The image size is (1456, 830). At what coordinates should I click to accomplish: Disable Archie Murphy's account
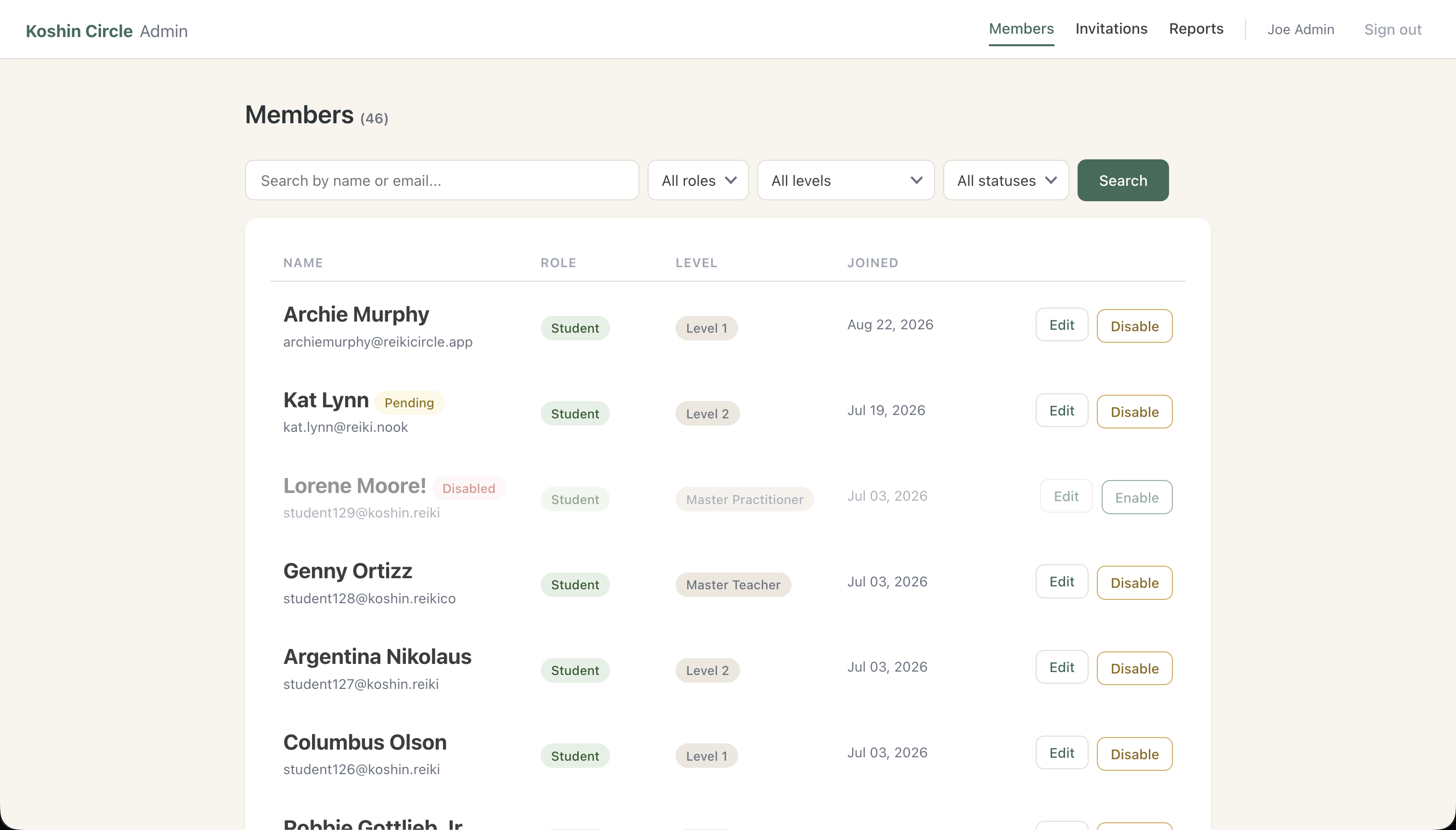click(x=1134, y=326)
